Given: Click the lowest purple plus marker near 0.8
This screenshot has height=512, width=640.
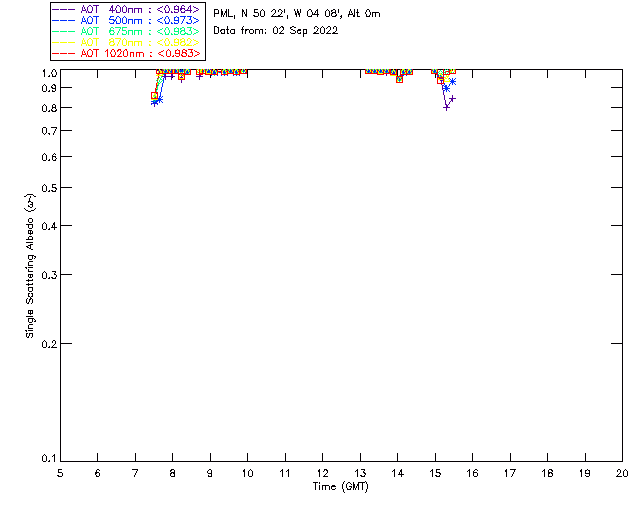Looking at the screenshot, I should click(x=447, y=108).
